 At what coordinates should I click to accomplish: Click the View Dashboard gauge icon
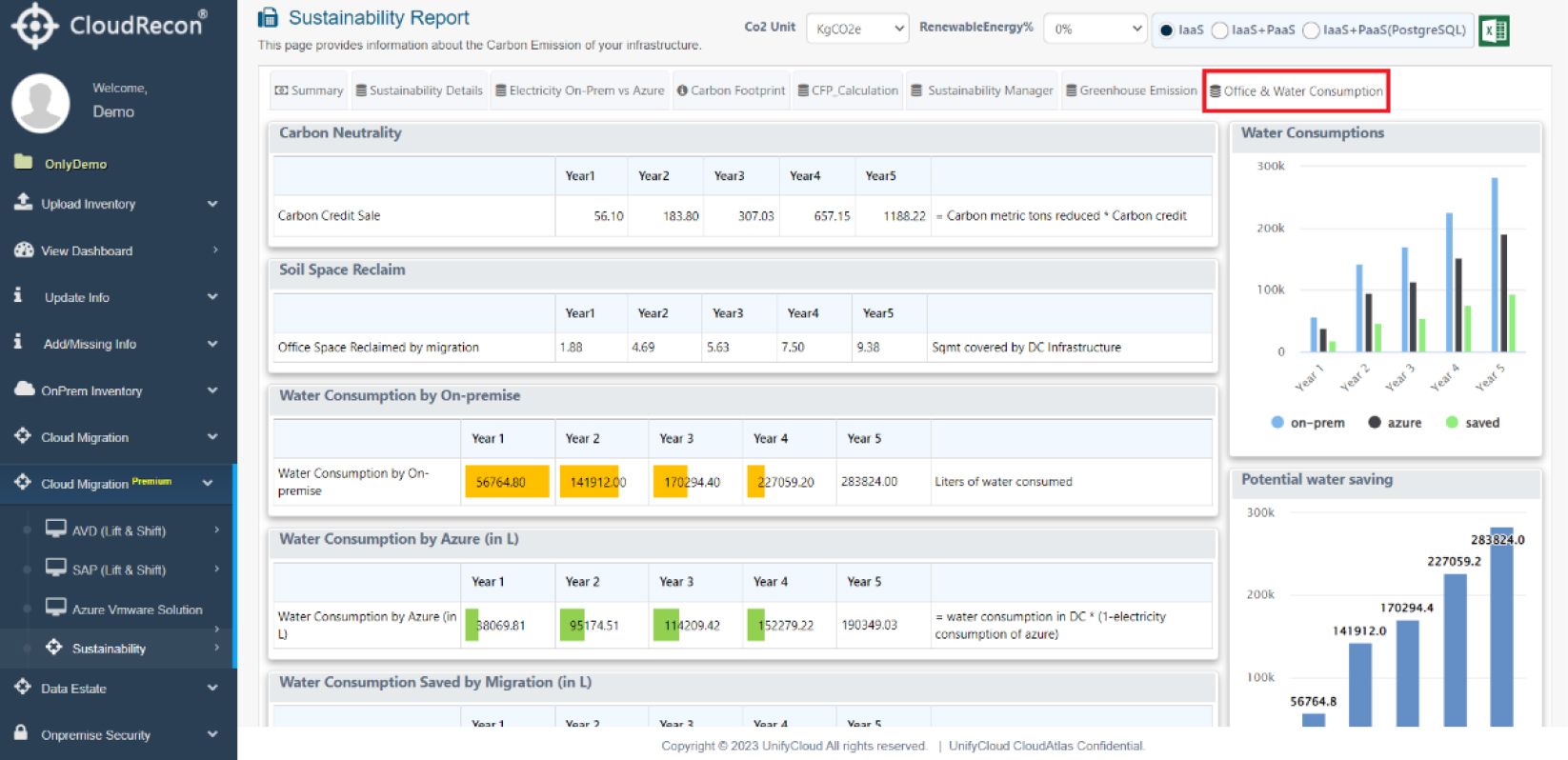tap(24, 250)
